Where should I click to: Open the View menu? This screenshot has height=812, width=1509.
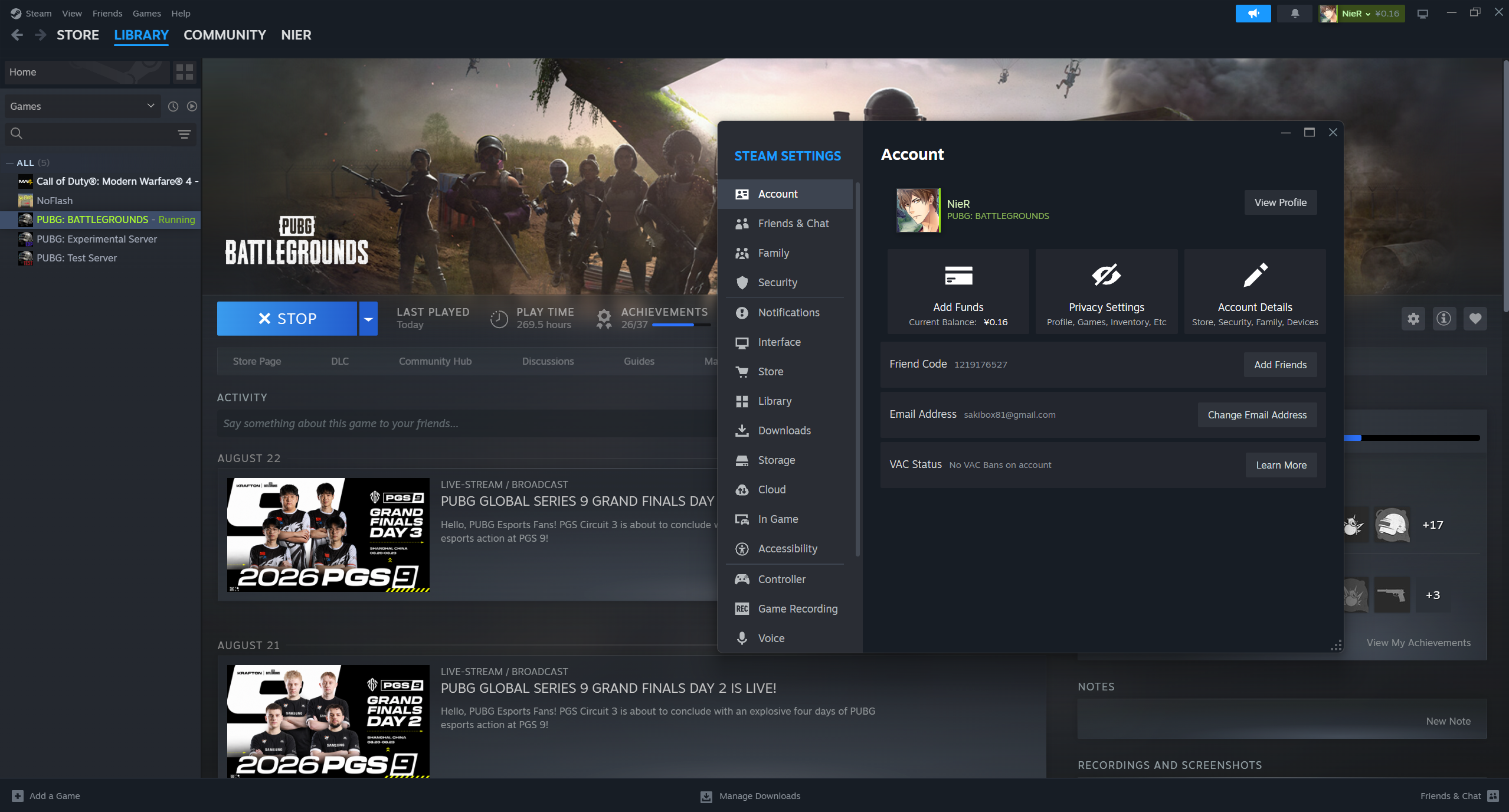pos(72,13)
